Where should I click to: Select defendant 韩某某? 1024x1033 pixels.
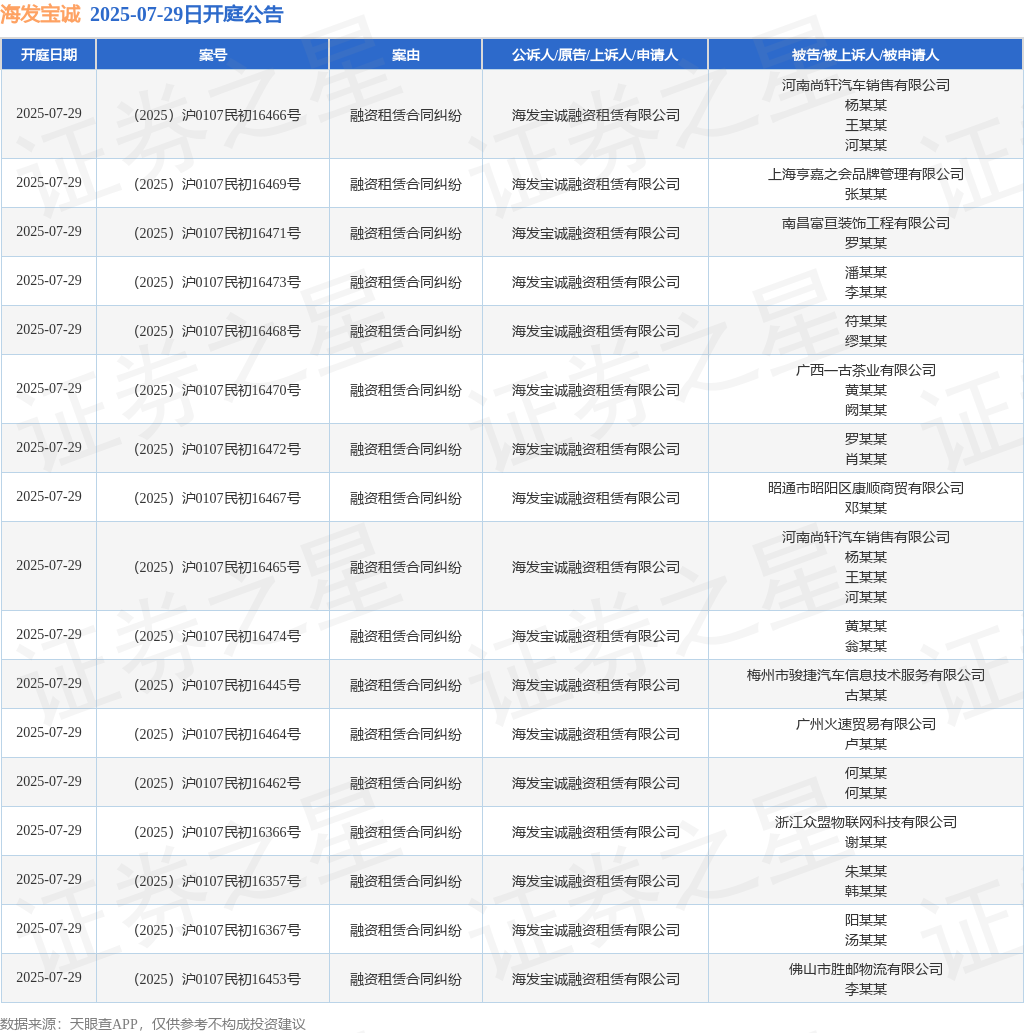click(865, 891)
